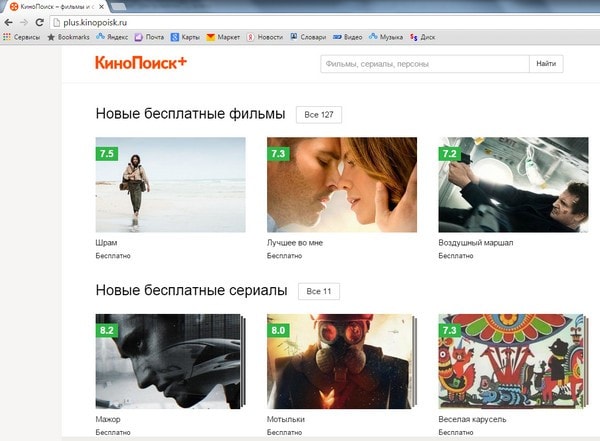Image resolution: width=600 pixels, height=441 pixels.
Task: Open the Воздушный маршал film title link
Action: (476, 242)
